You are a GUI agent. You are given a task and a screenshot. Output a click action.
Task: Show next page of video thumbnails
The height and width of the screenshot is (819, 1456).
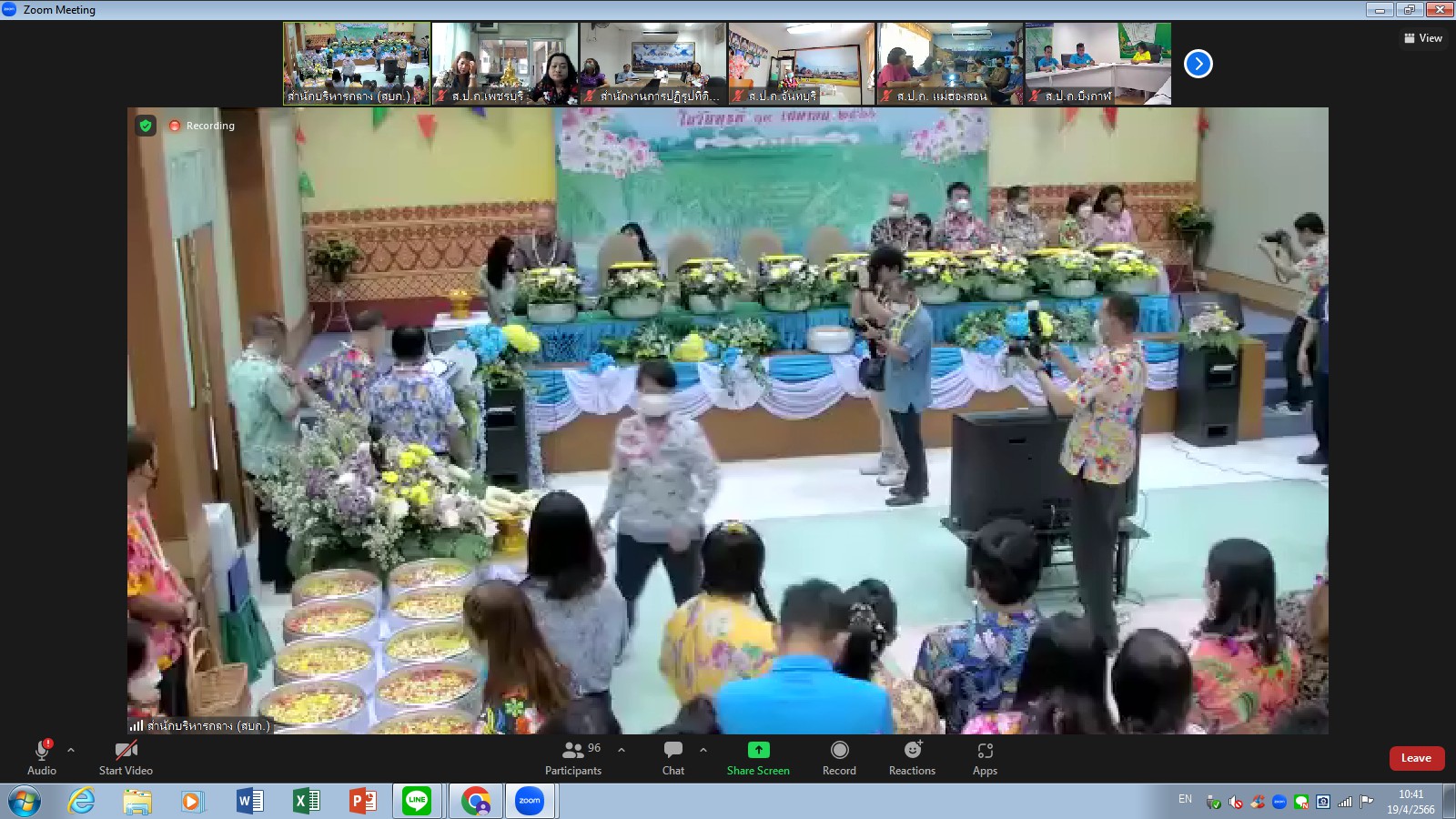coord(1198,64)
